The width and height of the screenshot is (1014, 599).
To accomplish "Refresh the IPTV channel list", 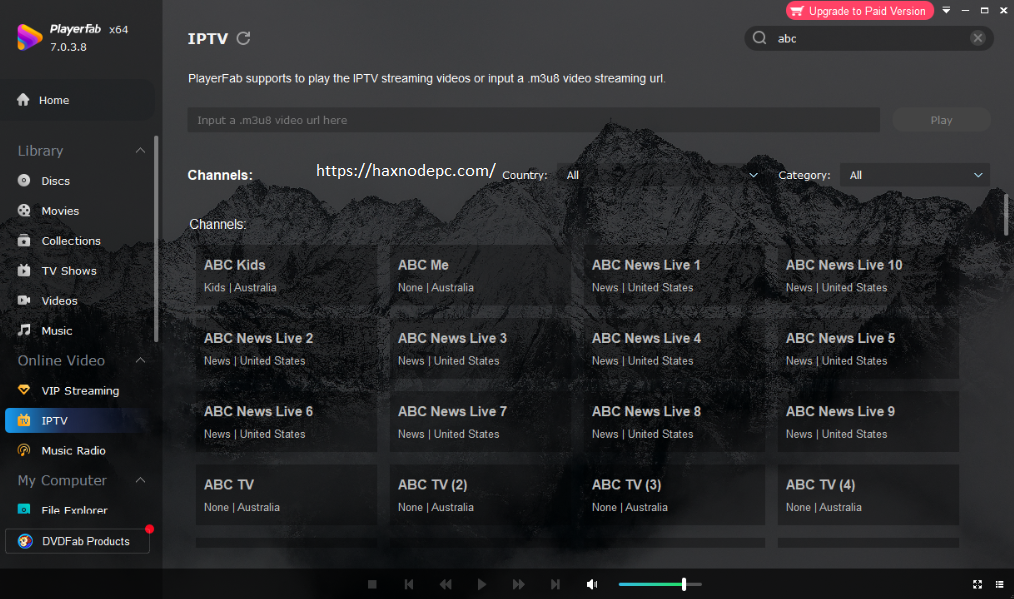I will [x=243, y=38].
